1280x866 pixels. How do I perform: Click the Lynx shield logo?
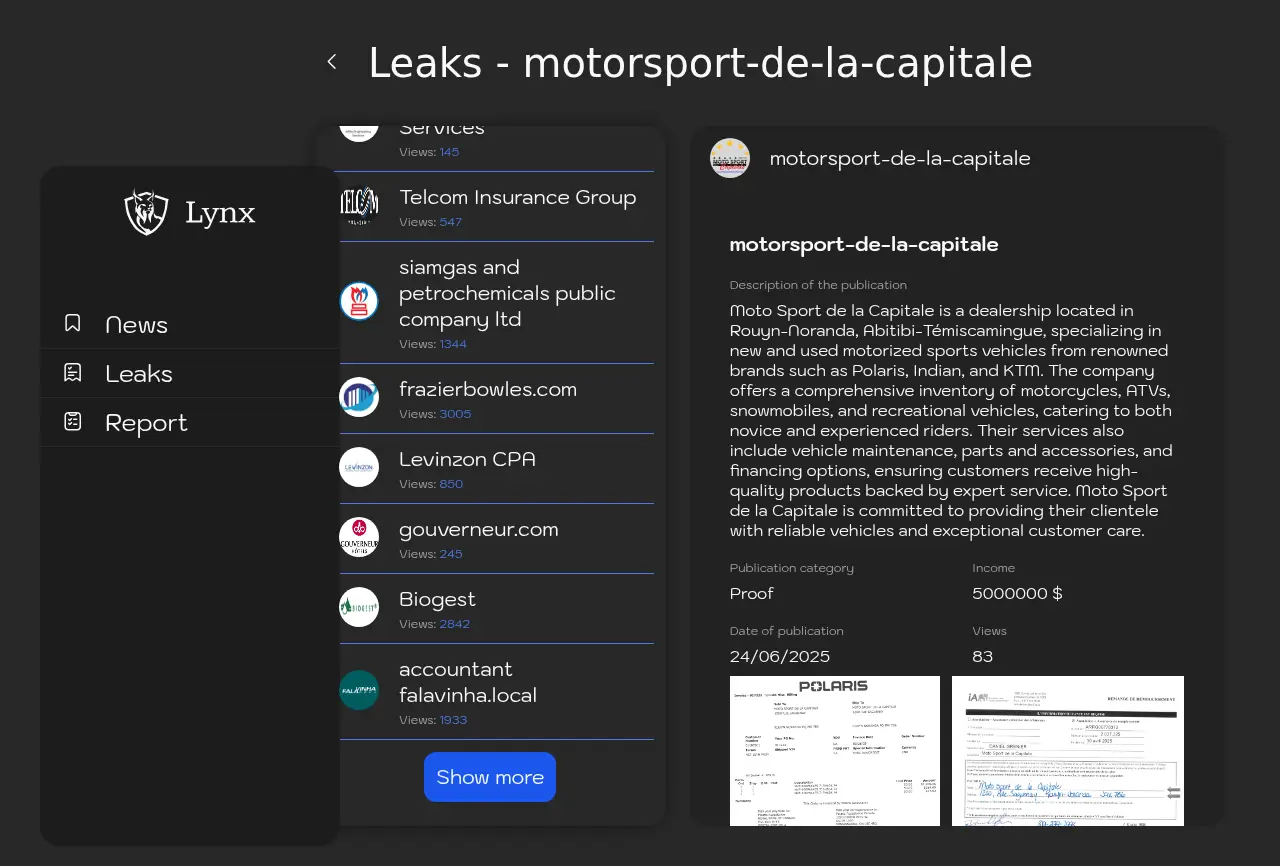[x=146, y=212]
